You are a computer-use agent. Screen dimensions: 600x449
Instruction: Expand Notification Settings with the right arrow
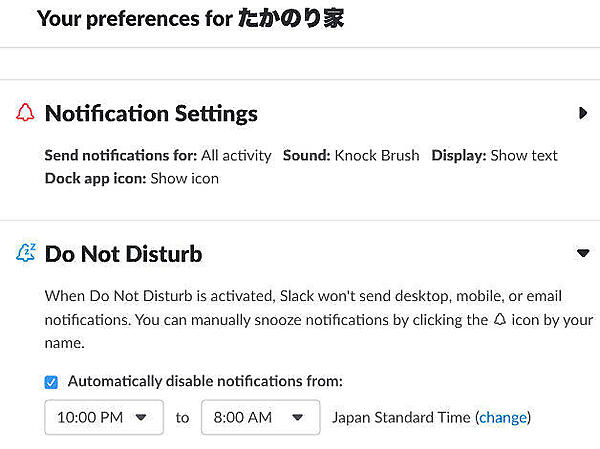tap(583, 113)
